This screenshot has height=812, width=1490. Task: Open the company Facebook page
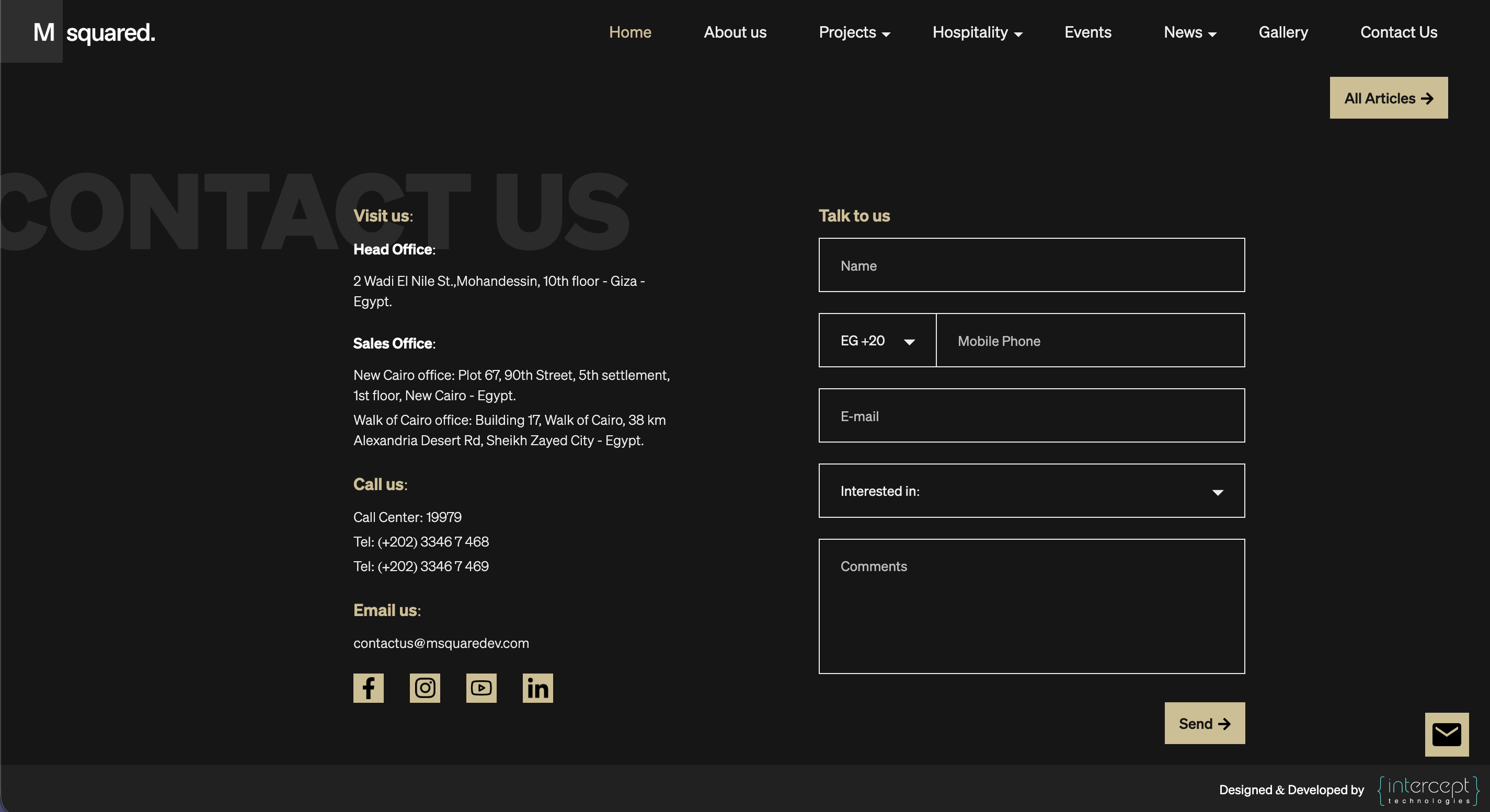[x=369, y=688]
